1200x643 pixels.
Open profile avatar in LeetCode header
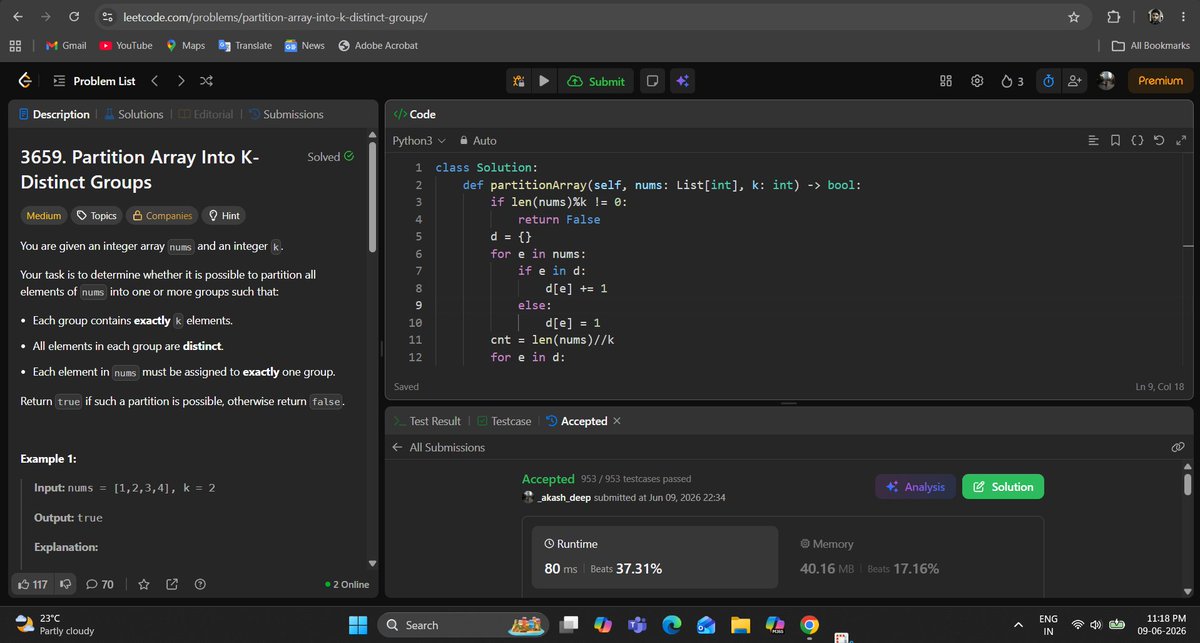pyautogui.click(x=1106, y=81)
